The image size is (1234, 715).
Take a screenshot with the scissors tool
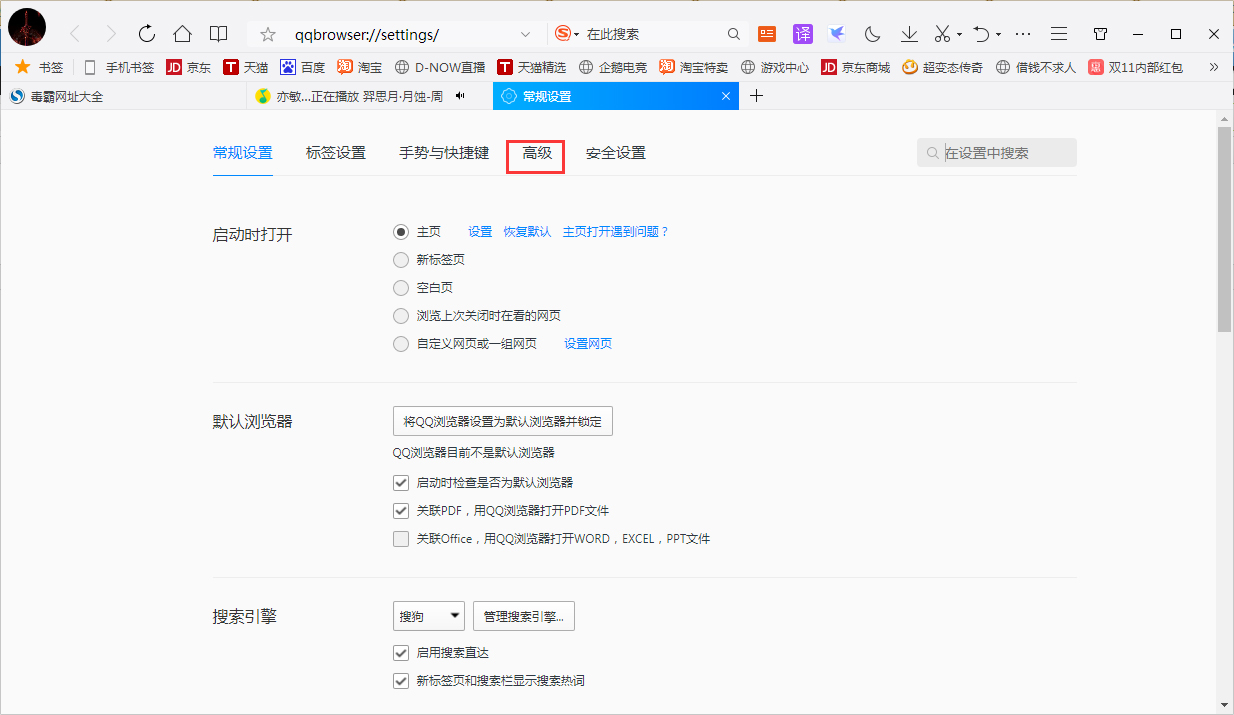(x=941, y=33)
